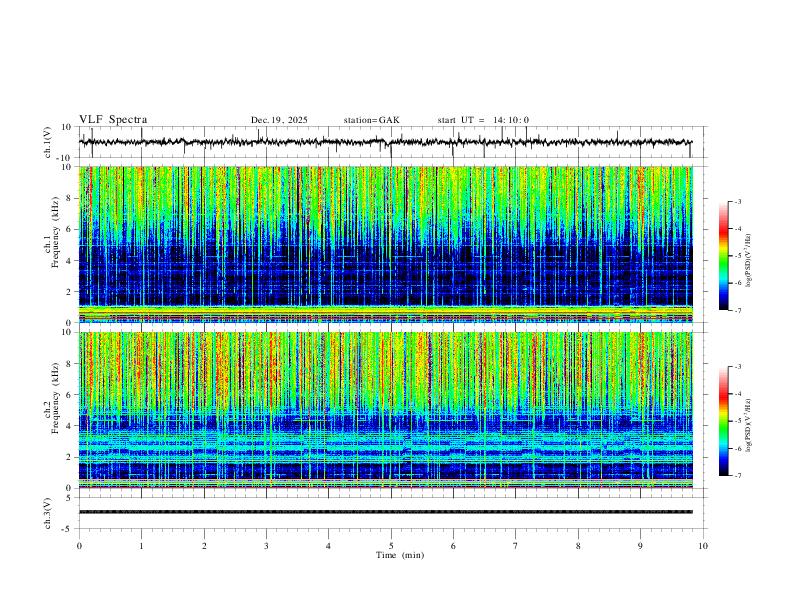The width and height of the screenshot is (792, 612).
Task: Click the ch.1 voltage waveform trace
Action: tap(386, 142)
